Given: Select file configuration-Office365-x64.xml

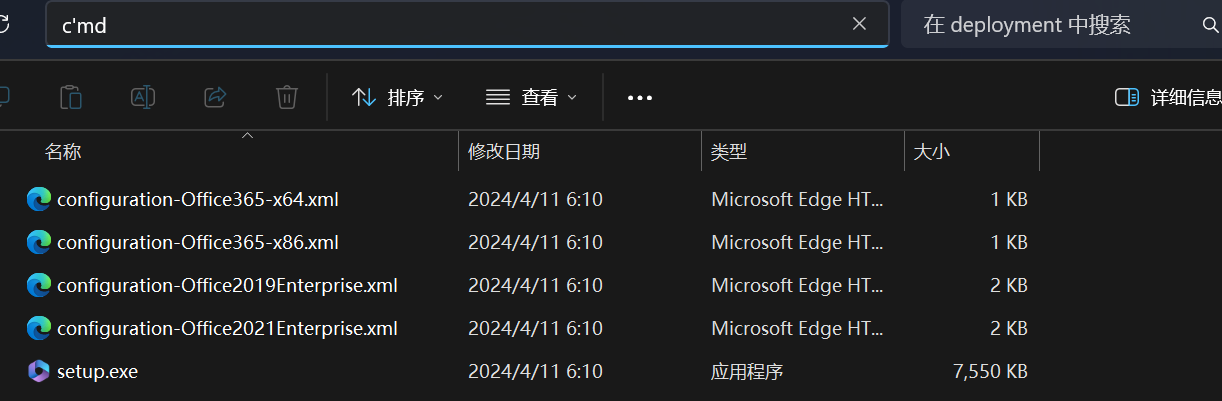Looking at the screenshot, I should (x=198, y=199).
